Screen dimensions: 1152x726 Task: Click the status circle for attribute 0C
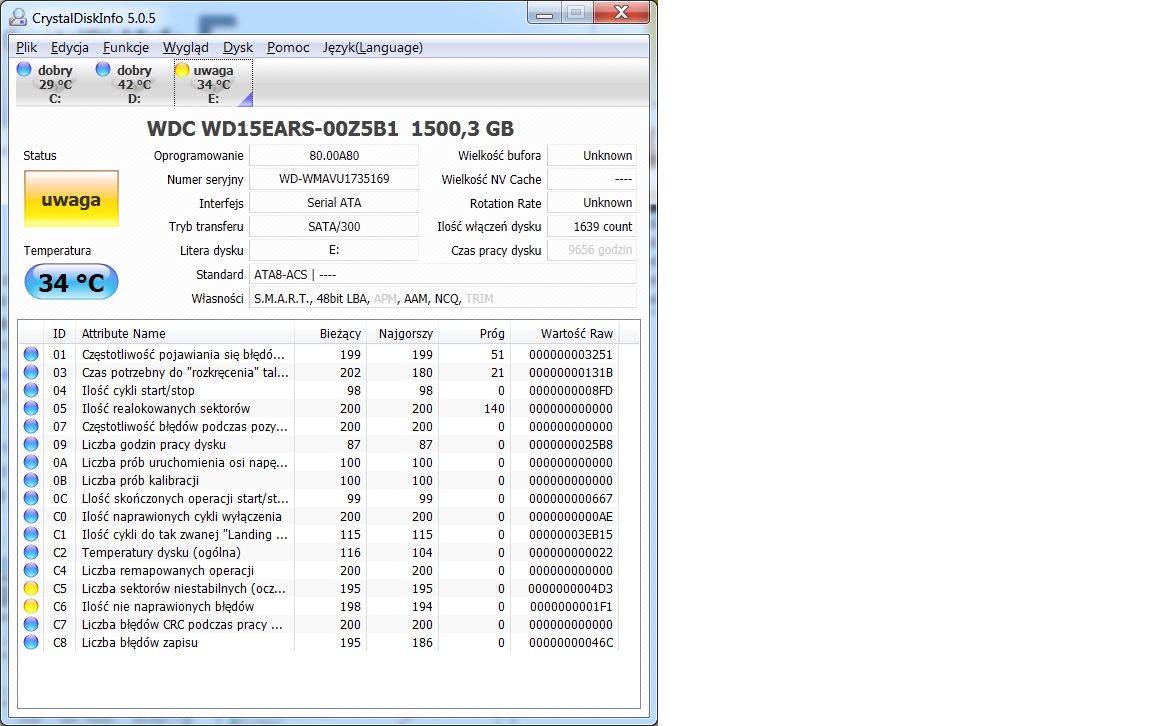pyautogui.click(x=31, y=498)
